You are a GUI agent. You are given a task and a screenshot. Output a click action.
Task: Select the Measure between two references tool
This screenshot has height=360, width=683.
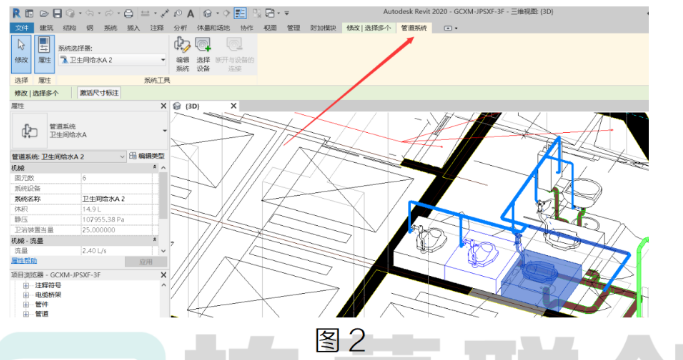pyautogui.click(x=146, y=14)
